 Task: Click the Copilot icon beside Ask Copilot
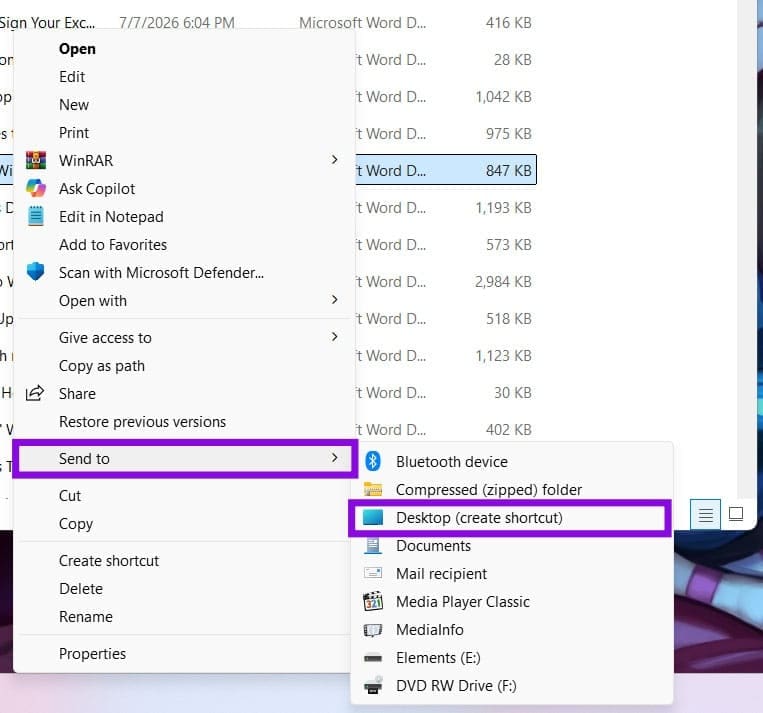click(x=36, y=188)
